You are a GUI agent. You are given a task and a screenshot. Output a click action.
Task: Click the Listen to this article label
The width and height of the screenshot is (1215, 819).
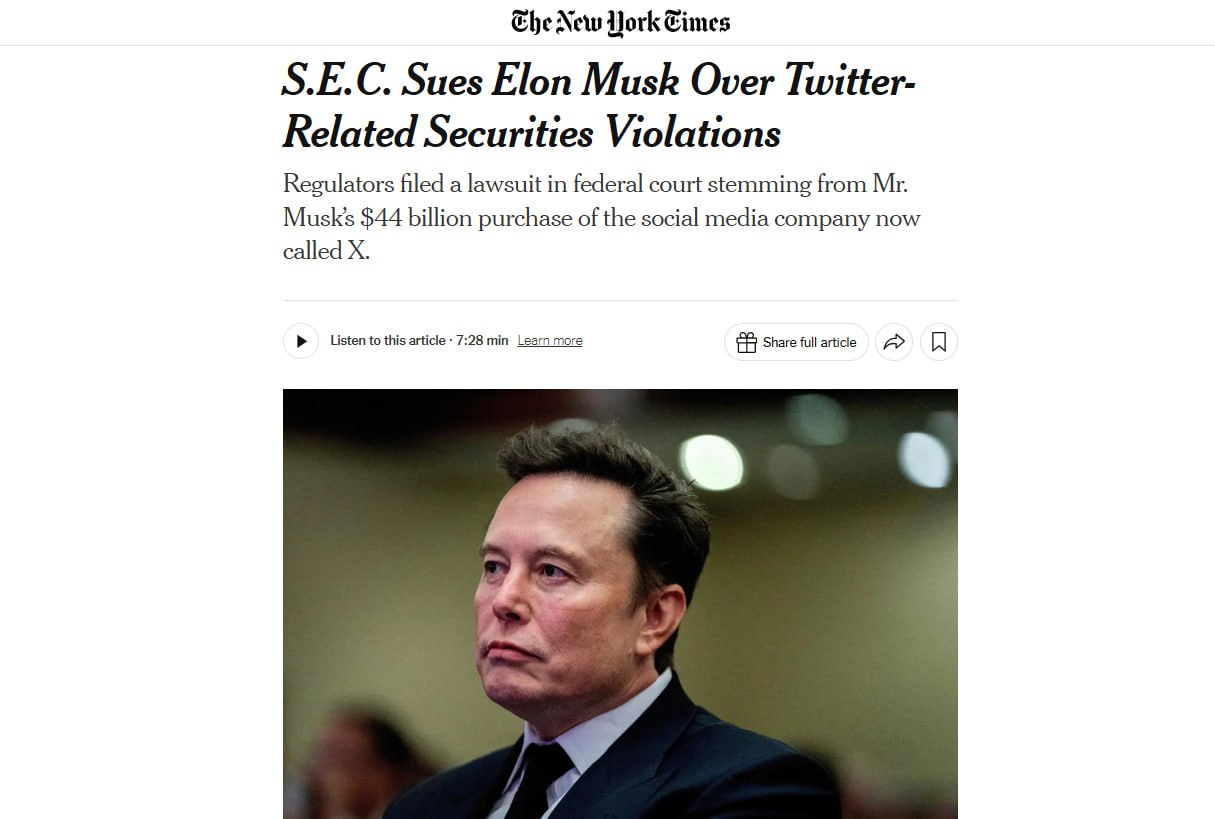(388, 341)
